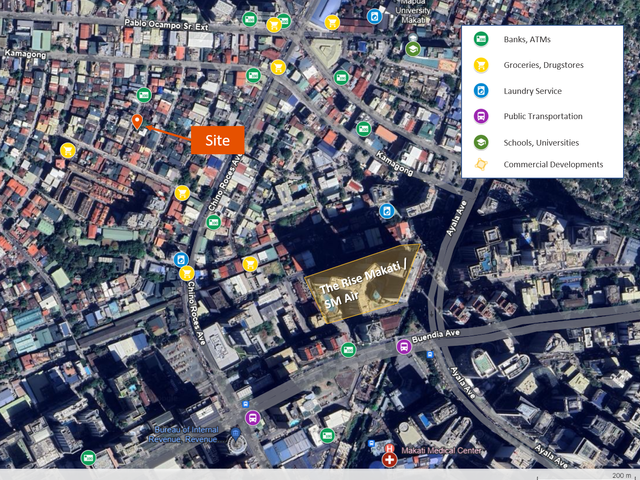This screenshot has height=480, width=640.
Task: Select the public transportation icon next to Buendia Ave label
Action: (x=404, y=347)
